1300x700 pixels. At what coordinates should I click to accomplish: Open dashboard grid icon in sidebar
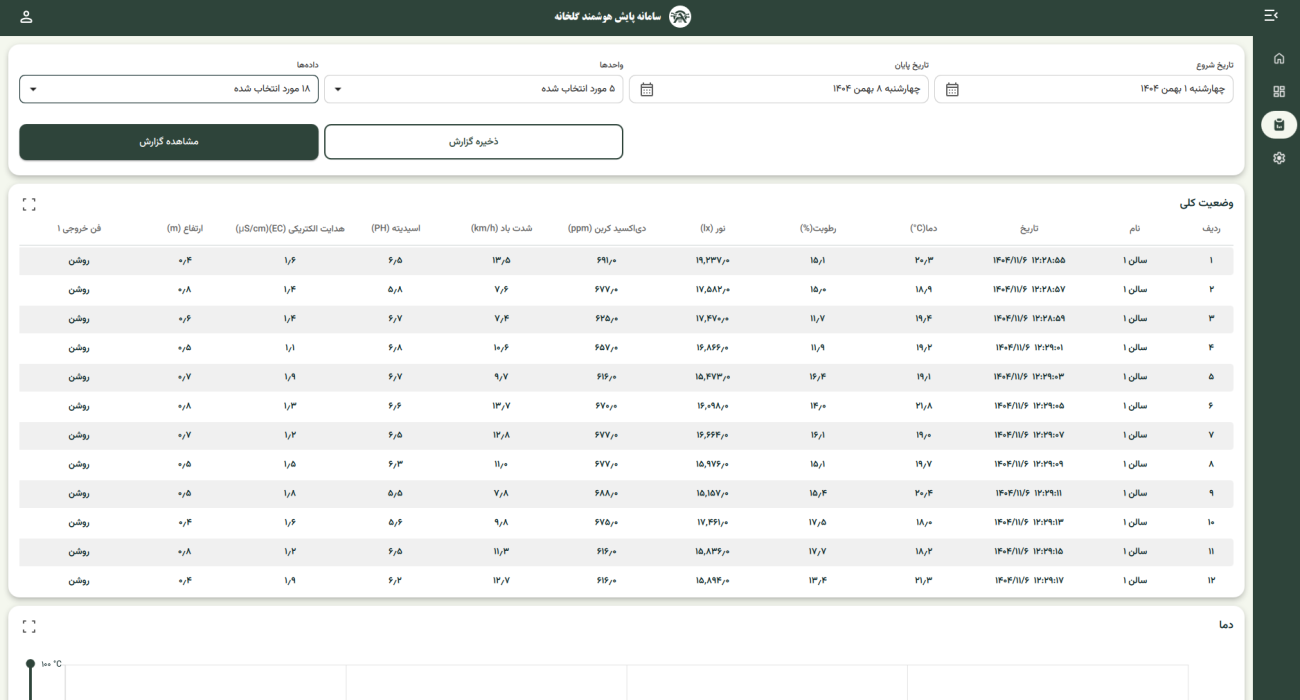1278,91
